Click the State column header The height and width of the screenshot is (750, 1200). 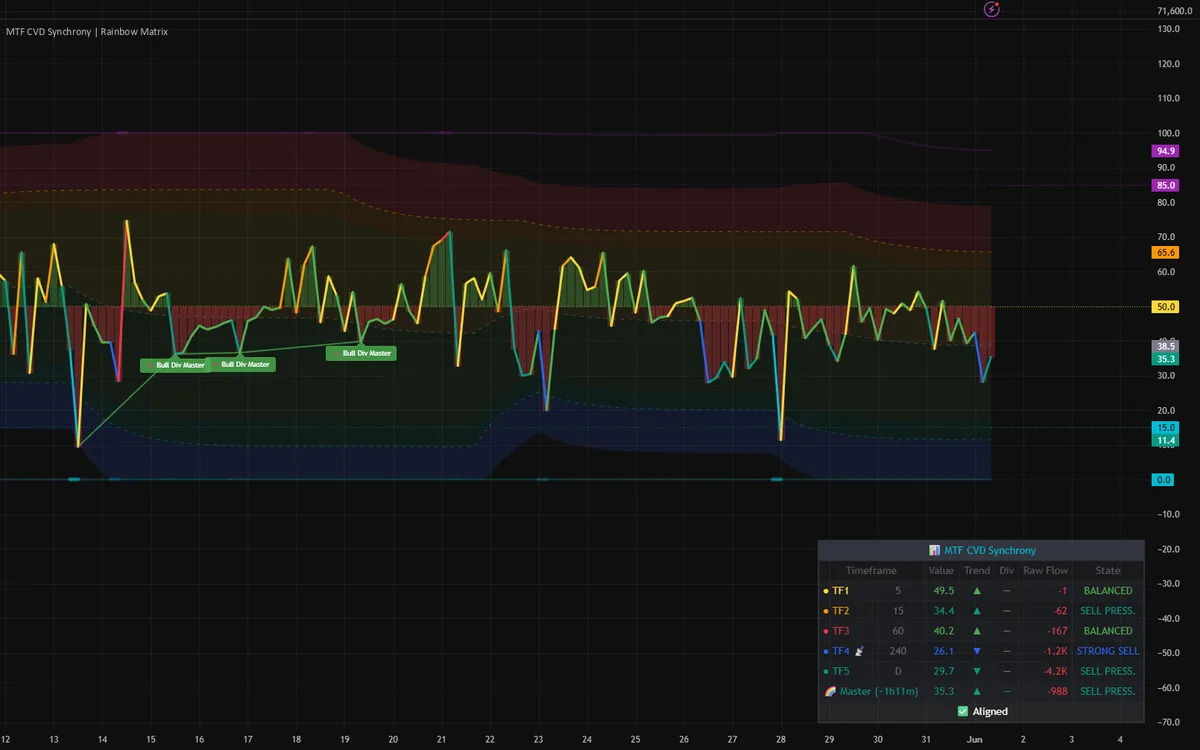tap(1107, 571)
